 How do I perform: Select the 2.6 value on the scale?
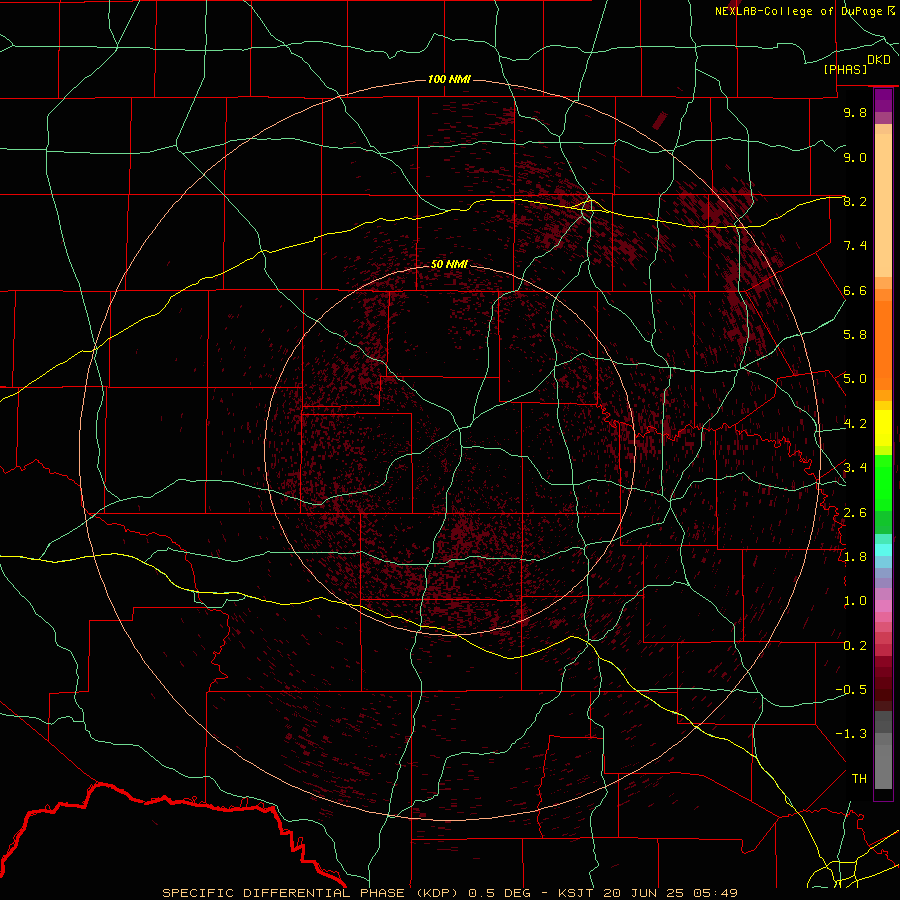point(855,513)
